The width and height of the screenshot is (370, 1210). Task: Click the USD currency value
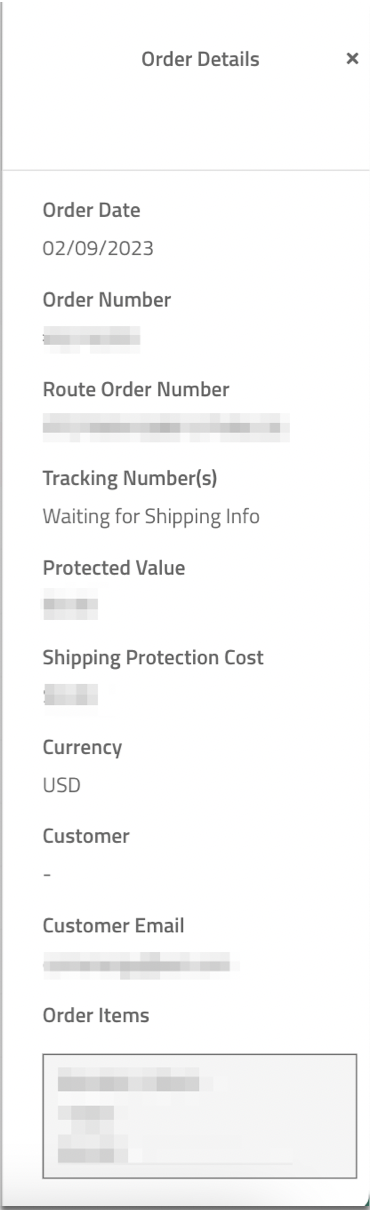(x=61, y=785)
